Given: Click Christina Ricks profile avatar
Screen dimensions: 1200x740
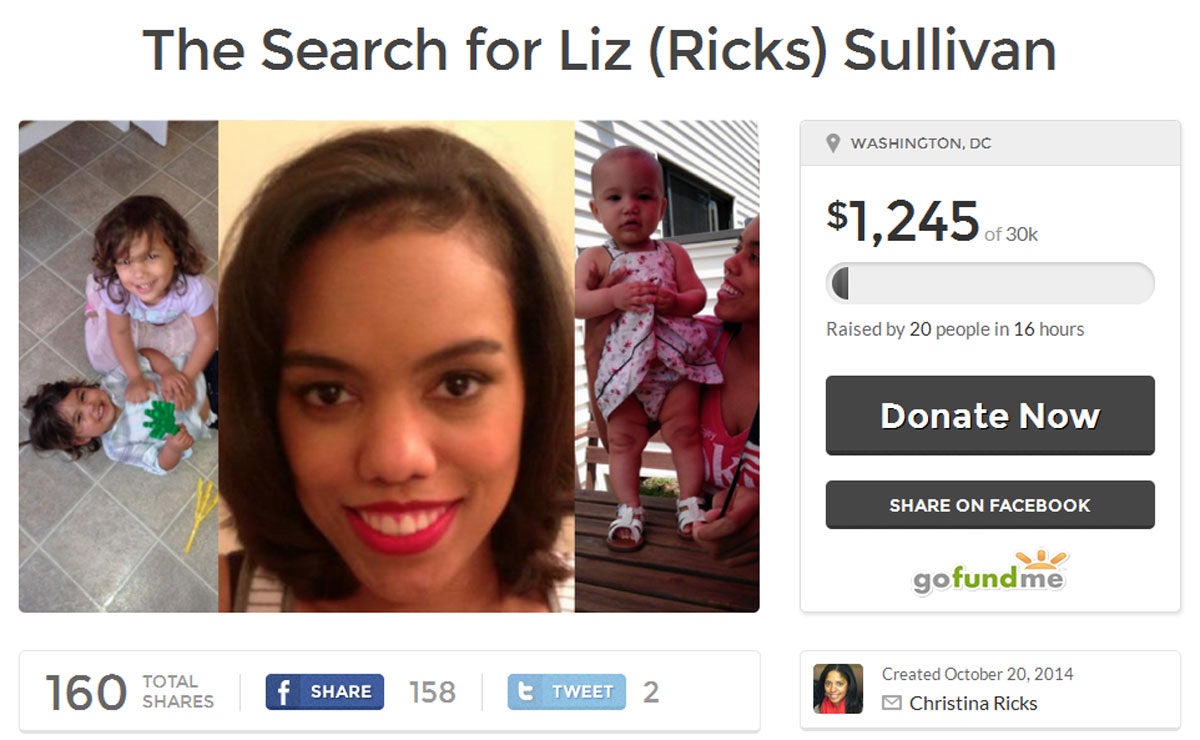Looking at the screenshot, I should click(x=838, y=688).
